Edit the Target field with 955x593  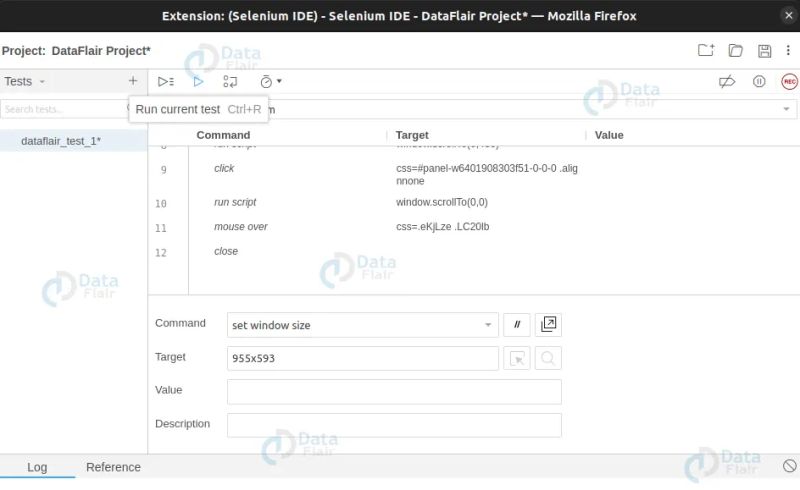click(x=363, y=358)
